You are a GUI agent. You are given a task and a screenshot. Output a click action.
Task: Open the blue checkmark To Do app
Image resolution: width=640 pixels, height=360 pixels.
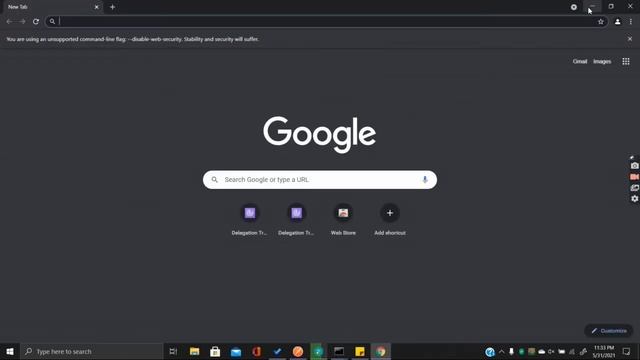pyautogui.click(x=277, y=351)
